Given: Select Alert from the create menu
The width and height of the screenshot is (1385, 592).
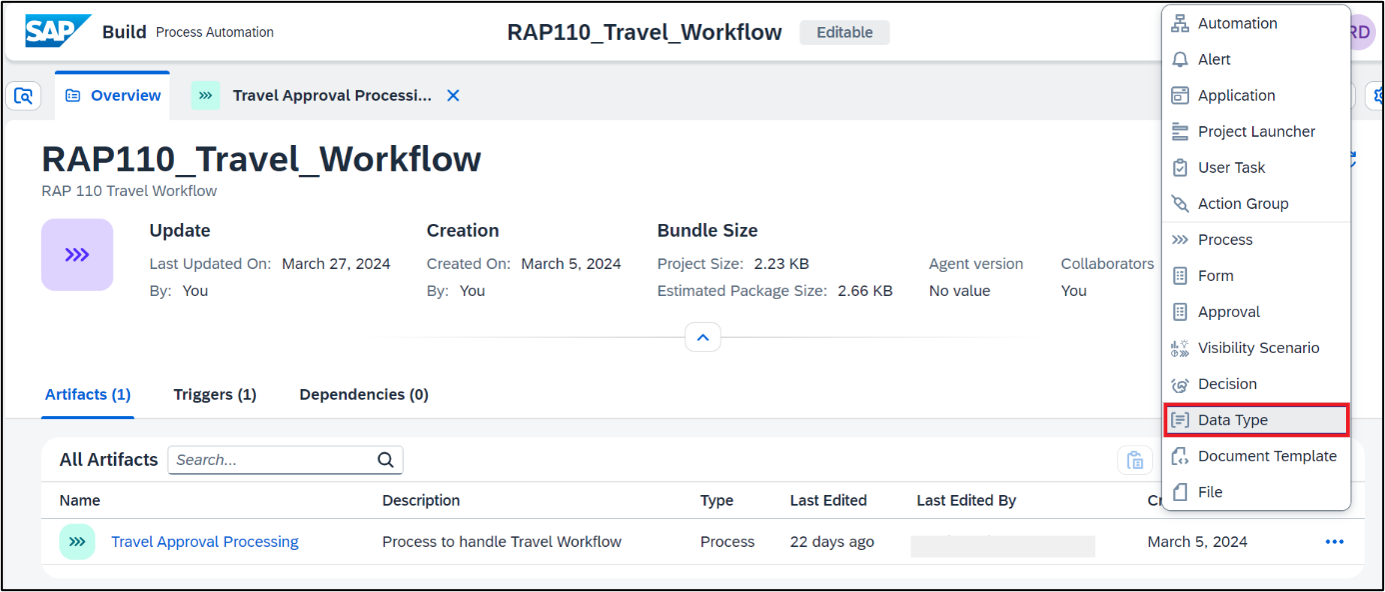Looking at the screenshot, I should coord(1256,59).
